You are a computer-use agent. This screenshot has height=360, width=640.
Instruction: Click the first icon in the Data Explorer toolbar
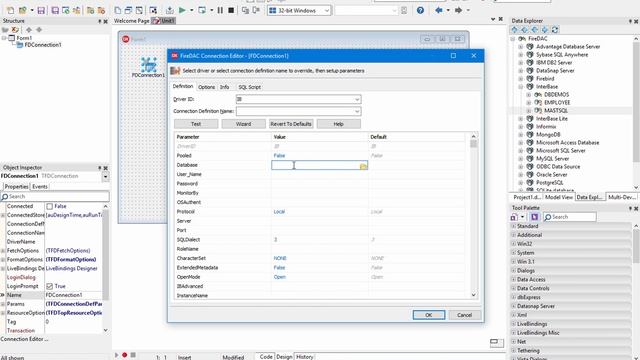[514, 30]
